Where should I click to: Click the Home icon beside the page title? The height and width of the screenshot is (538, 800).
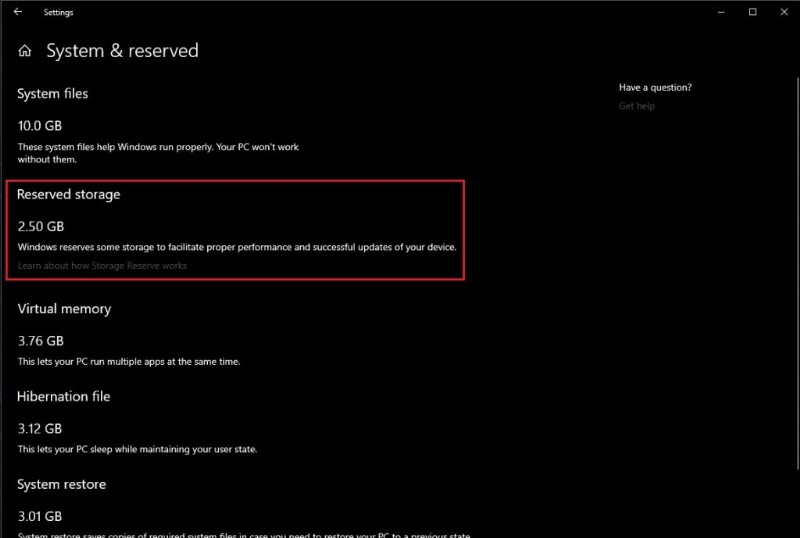coord(25,51)
